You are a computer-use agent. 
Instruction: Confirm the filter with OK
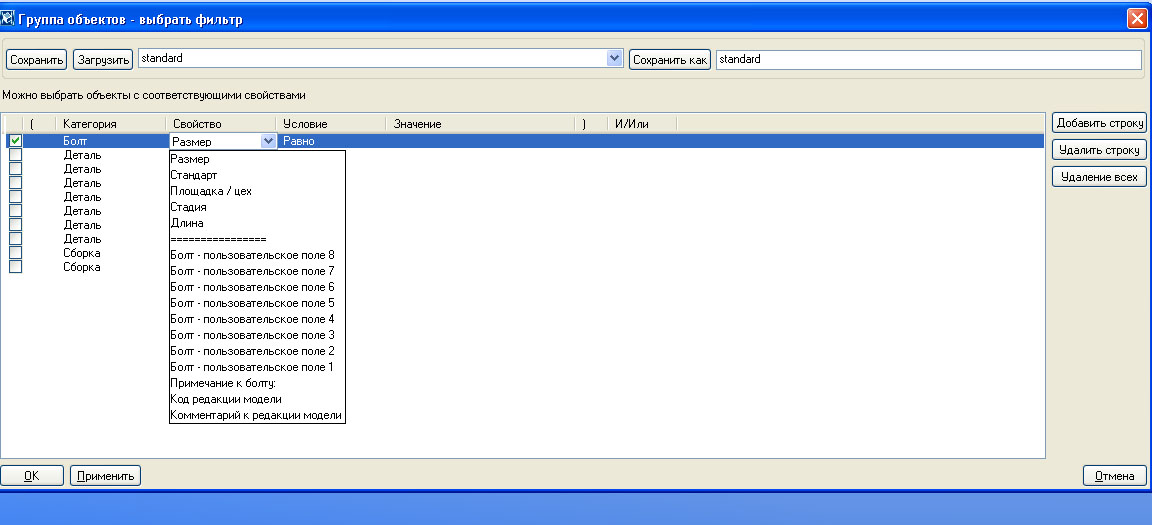click(32, 476)
